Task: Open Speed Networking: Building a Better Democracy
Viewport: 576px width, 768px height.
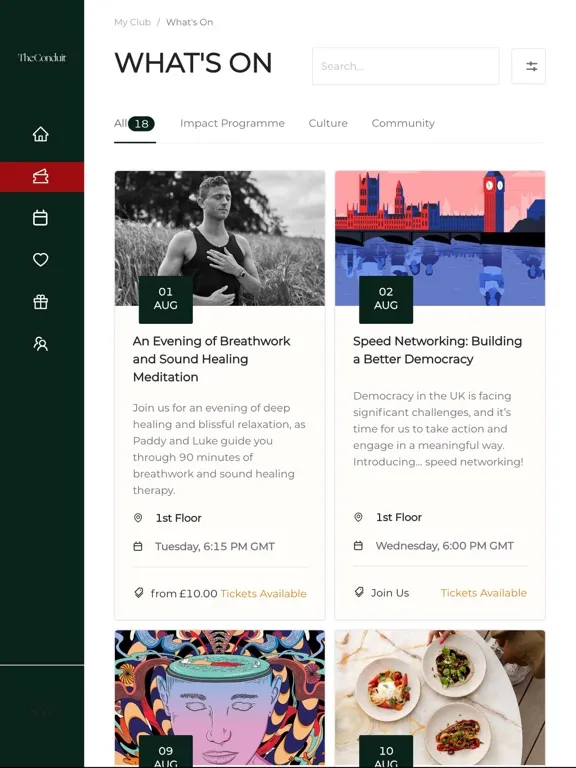Action: (x=437, y=350)
